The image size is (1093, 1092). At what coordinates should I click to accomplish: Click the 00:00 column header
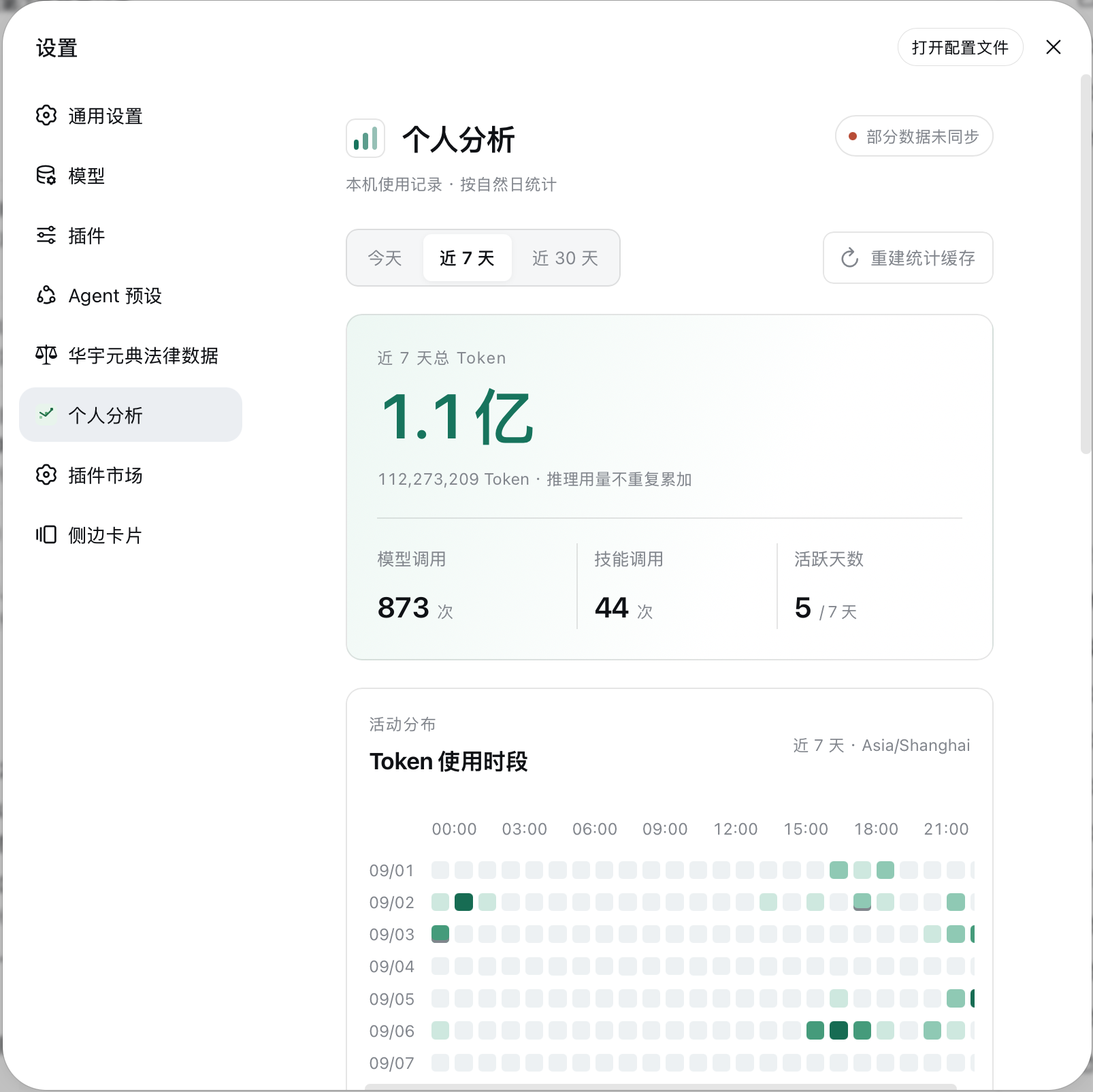455,829
